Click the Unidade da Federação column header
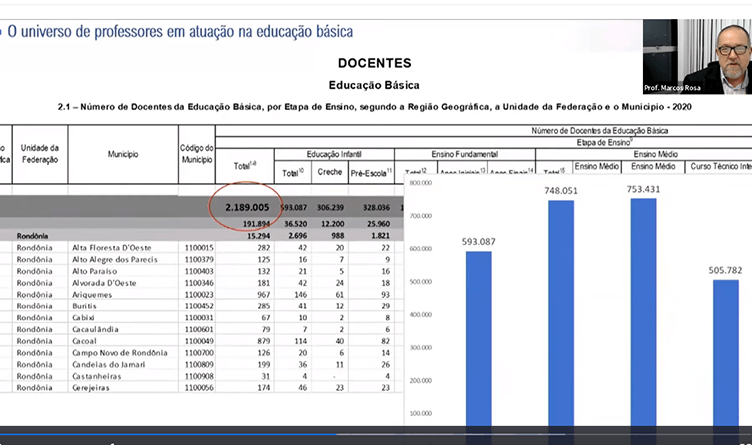This screenshot has width=752, height=445. click(x=40, y=155)
